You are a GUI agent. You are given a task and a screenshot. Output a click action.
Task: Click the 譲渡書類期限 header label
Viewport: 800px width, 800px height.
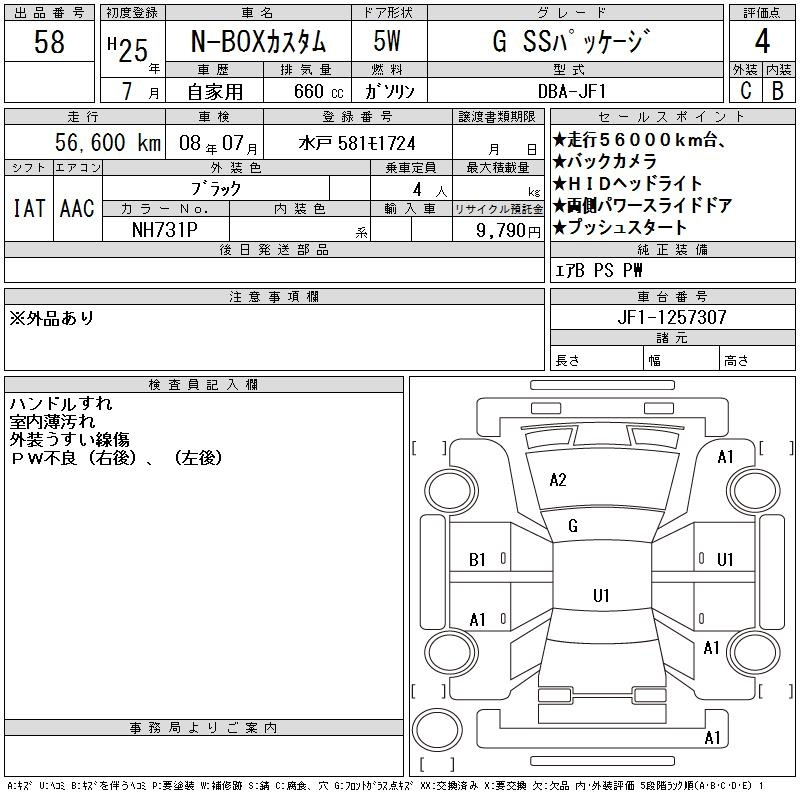coord(497,117)
